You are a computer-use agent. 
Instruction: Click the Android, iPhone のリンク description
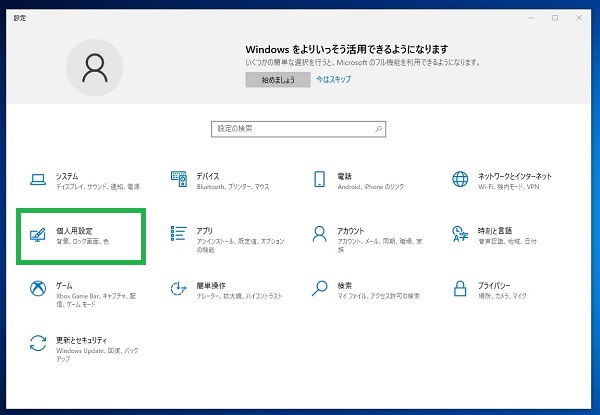(x=370, y=187)
